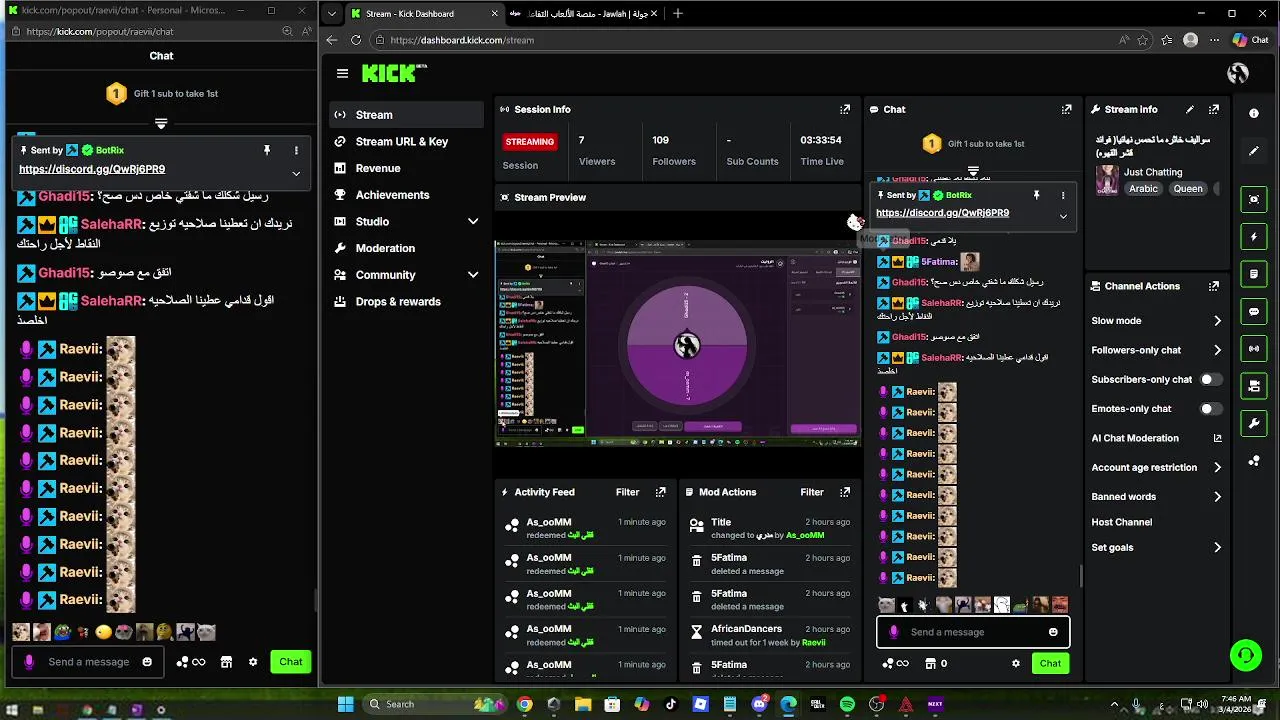
Task: Pop out the Activity Feed panel
Action: click(660, 492)
